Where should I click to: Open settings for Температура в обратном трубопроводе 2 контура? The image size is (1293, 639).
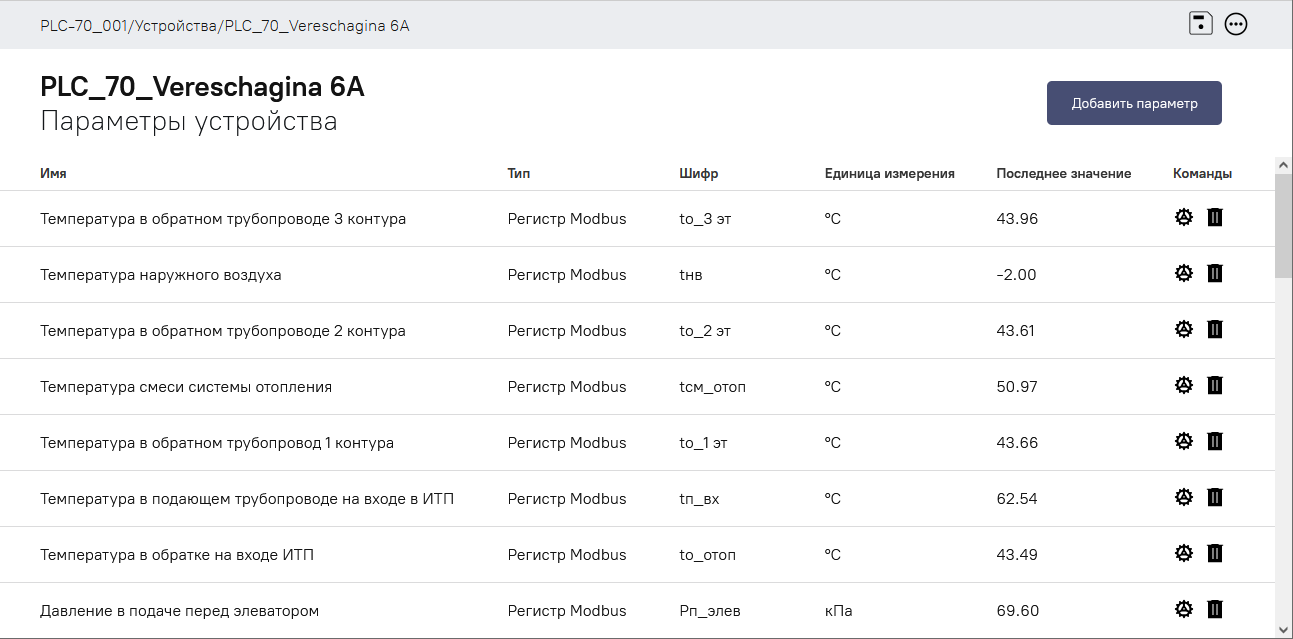tap(1184, 329)
